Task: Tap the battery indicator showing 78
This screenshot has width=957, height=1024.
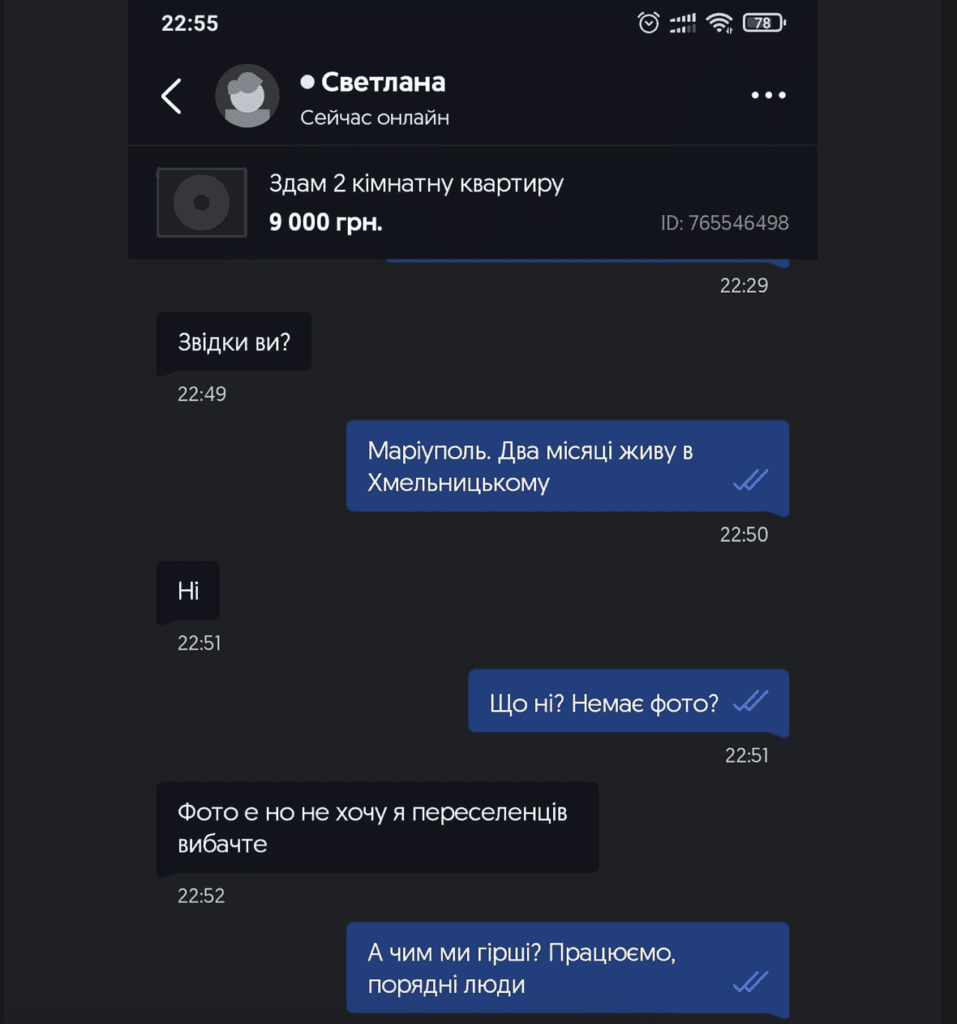Action: click(764, 23)
